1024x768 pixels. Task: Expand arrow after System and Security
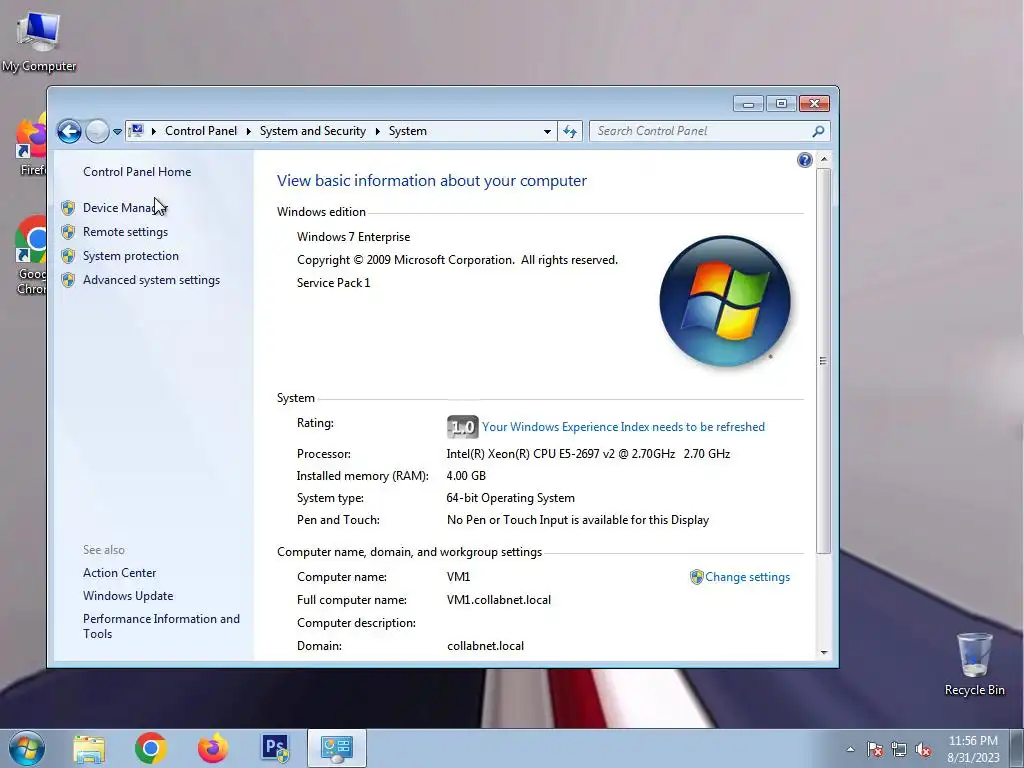pos(377,131)
